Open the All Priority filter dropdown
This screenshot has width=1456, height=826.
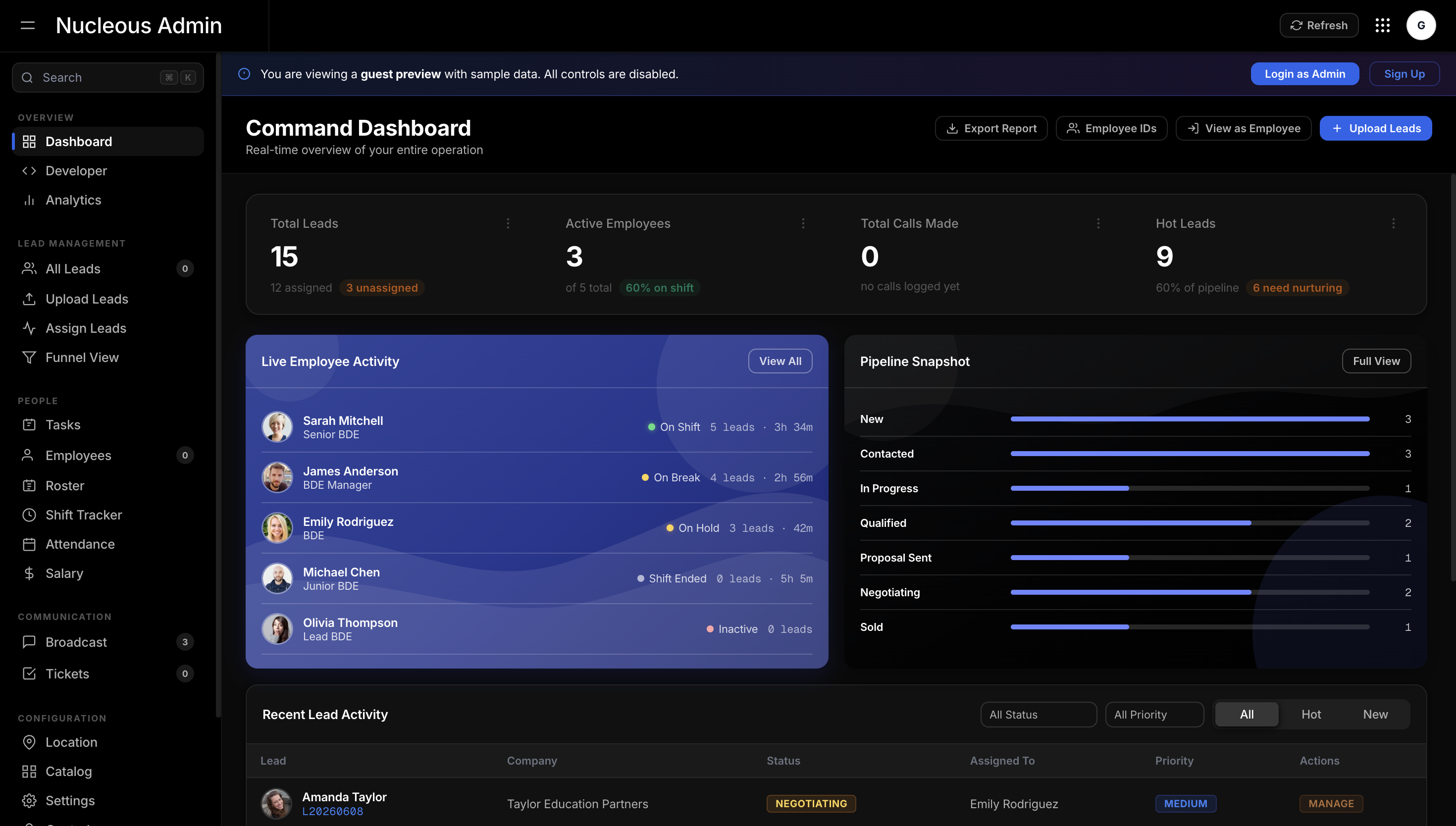coord(1154,715)
